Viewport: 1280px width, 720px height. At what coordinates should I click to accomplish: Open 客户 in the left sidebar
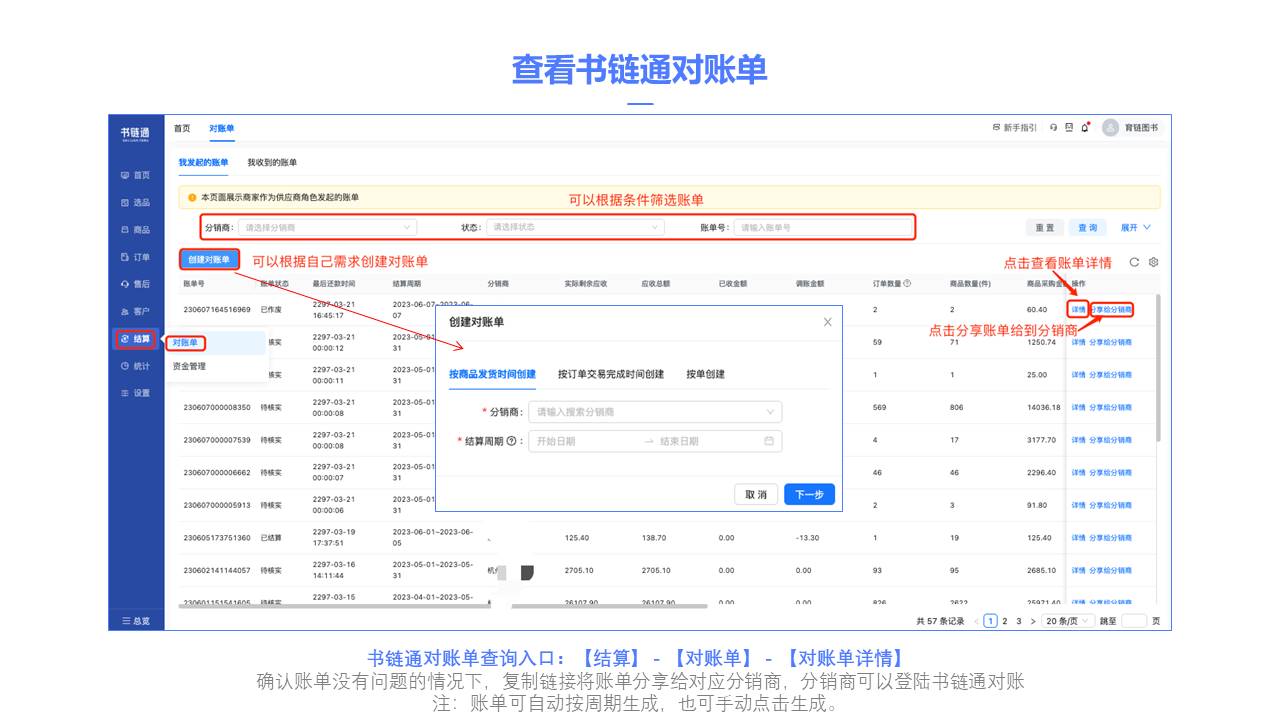pyautogui.click(x=135, y=312)
